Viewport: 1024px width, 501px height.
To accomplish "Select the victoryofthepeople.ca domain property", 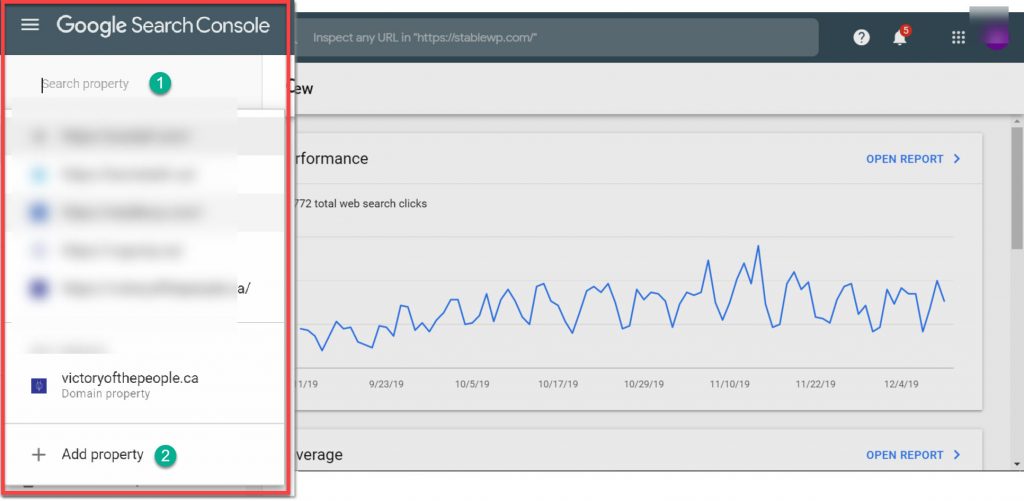I will tap(144, 385).
